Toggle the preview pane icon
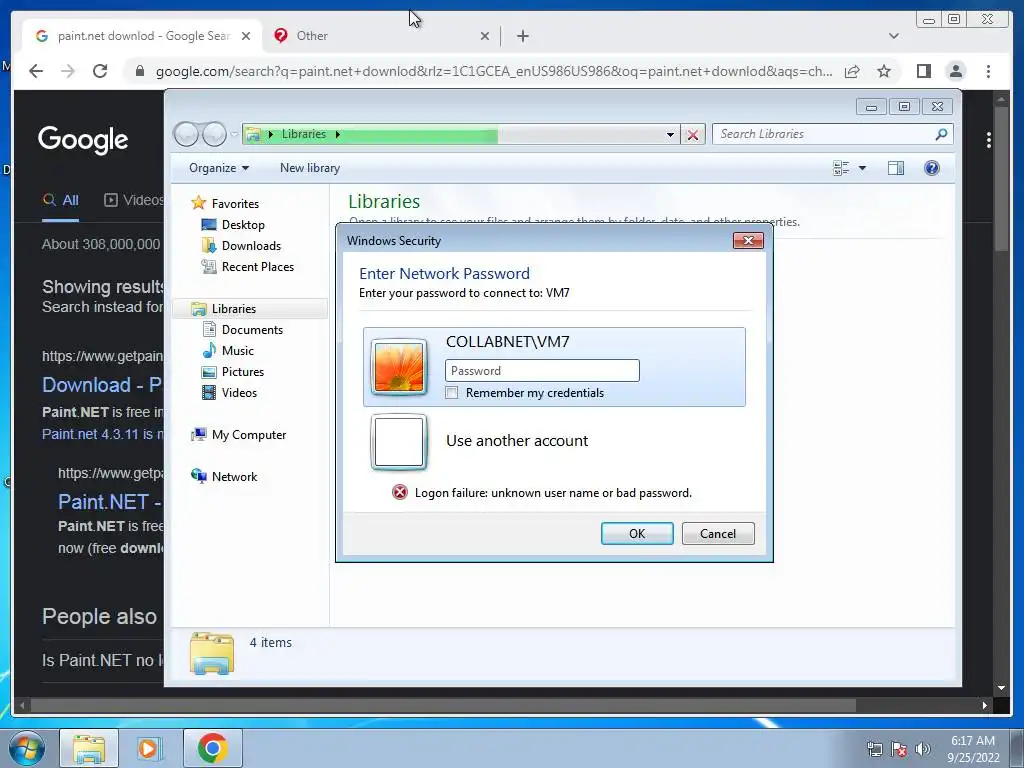Viewport: 1024px width, 768px height. click(x=896, y=168)
